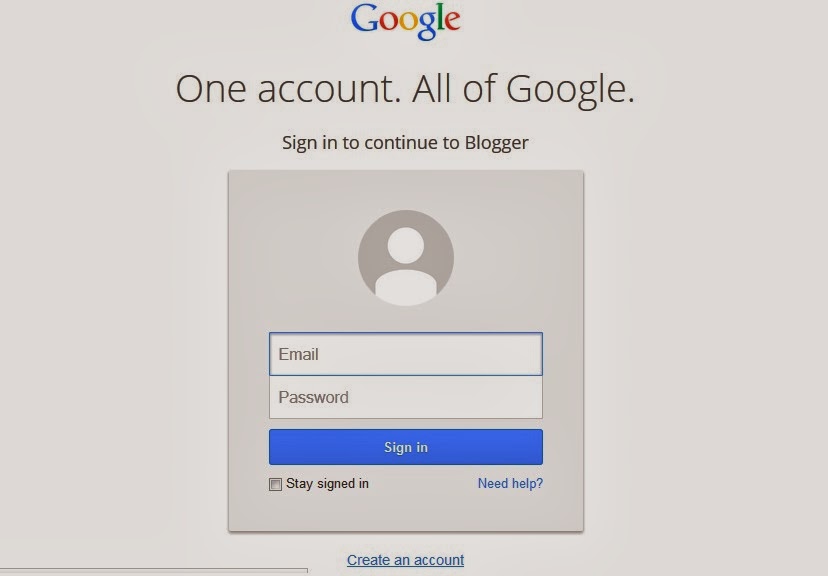Click the blue Sign in button
Viewport: 828px width, 576px height.
[x=406, y=447]
